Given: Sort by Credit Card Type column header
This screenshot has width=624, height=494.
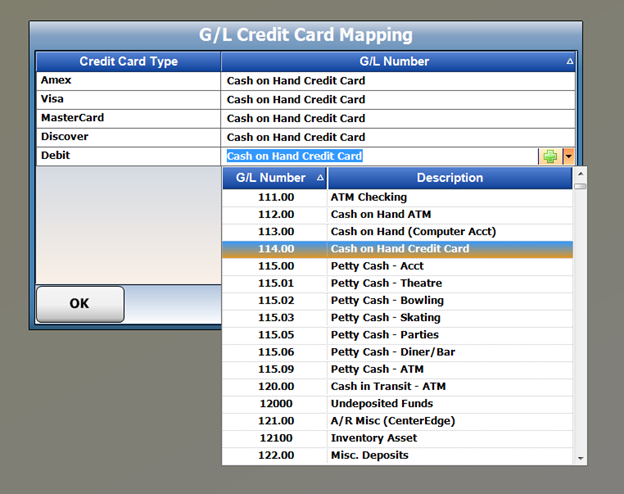Looking at the screenshot, I should click(129, 61).
